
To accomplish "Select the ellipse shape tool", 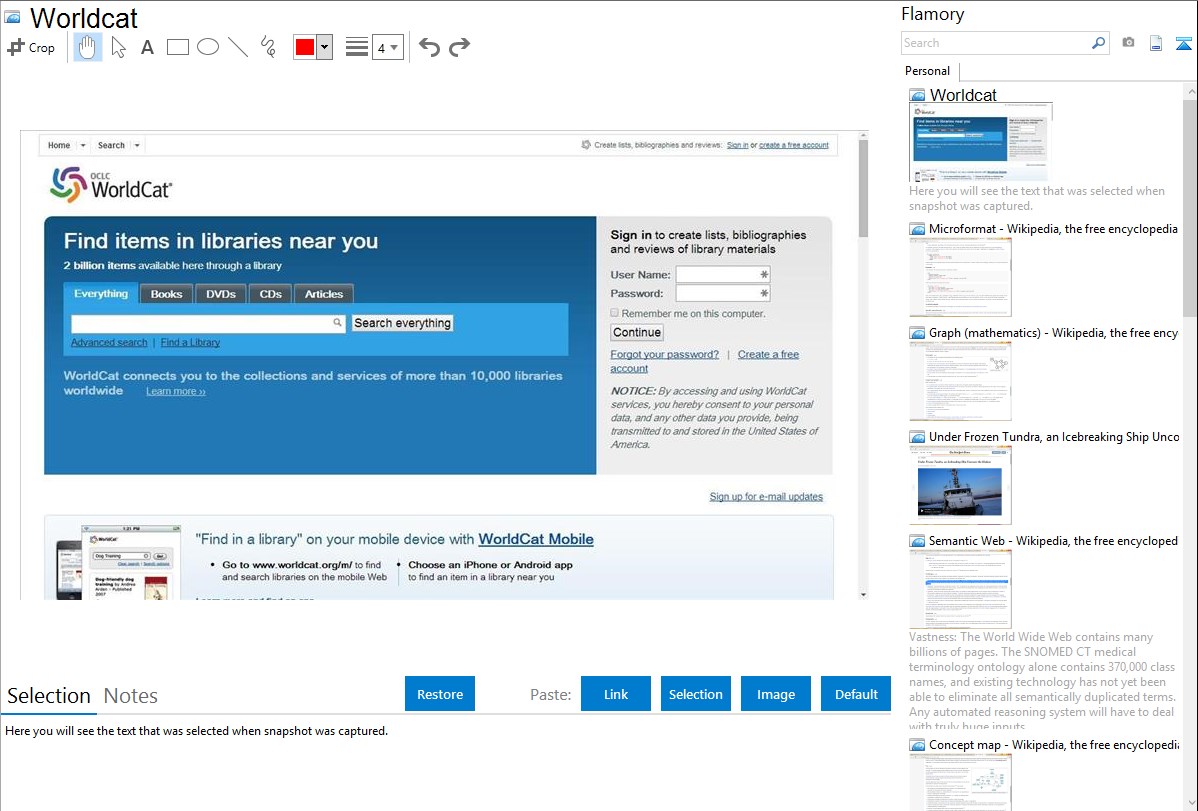I will point(208,47).
